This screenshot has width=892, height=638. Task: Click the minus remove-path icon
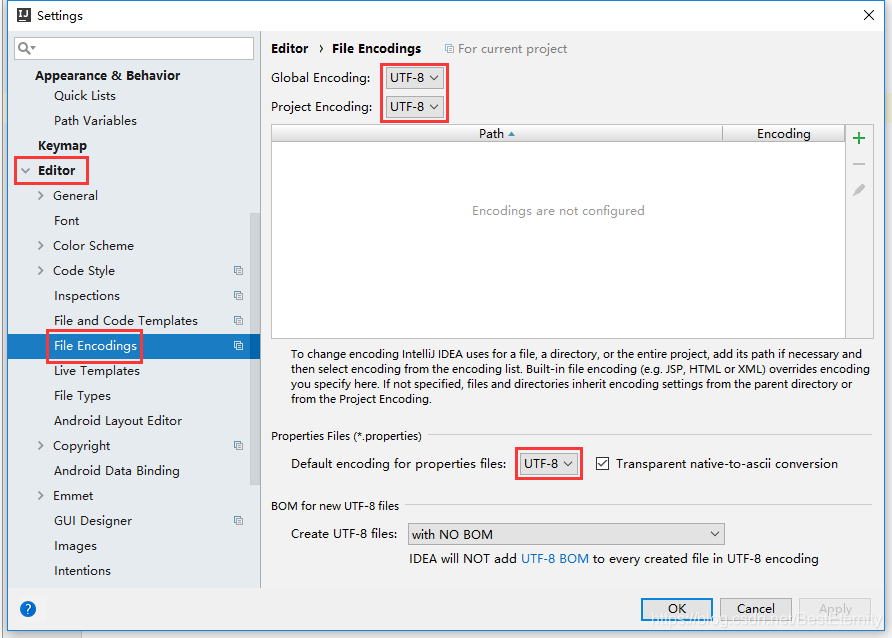[859, 164]
